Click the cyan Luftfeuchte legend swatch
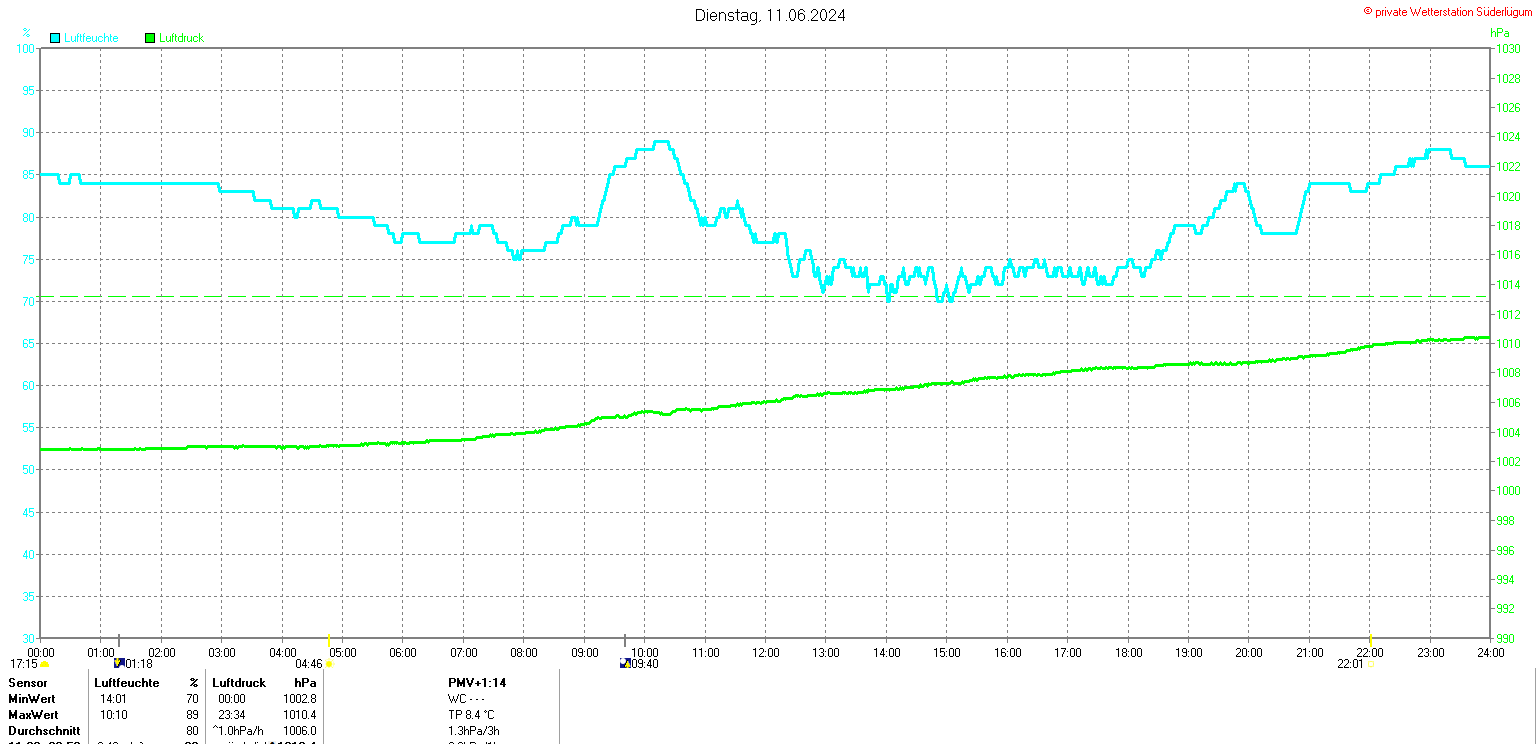This screenshot has width=1536, height=744. (x=55, y=38)
